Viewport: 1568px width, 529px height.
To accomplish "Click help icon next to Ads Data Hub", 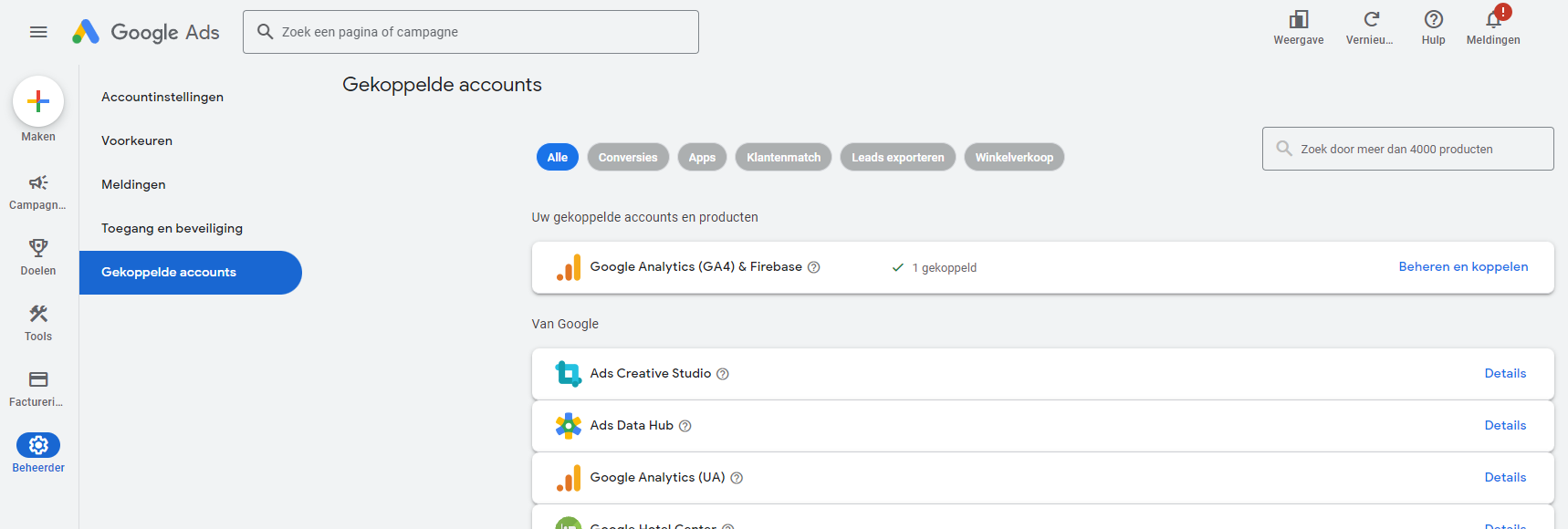I will (x=685, y=426).
